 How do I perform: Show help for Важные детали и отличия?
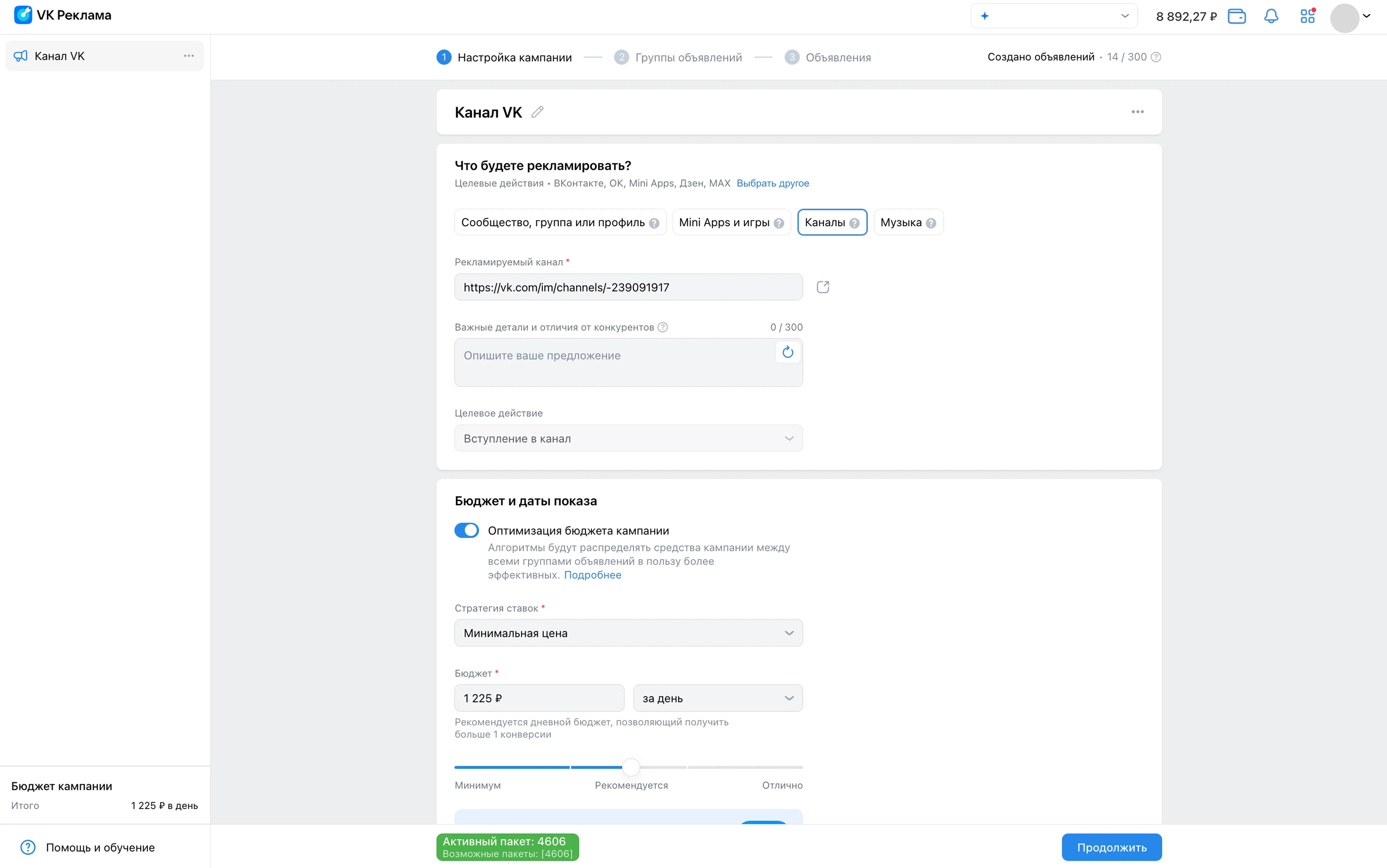[x=663, y=327]
